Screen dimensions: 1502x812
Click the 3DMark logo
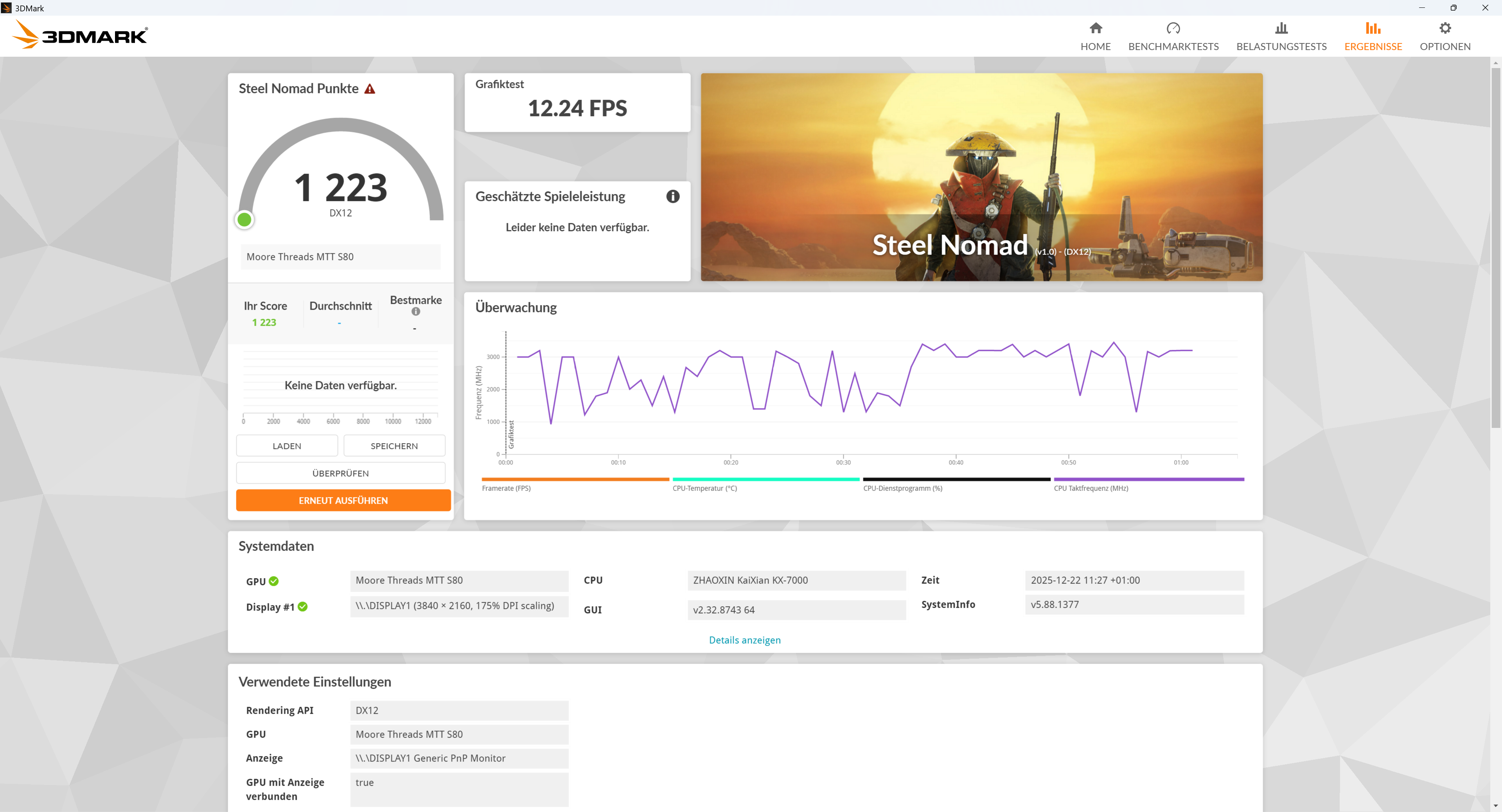81,35
